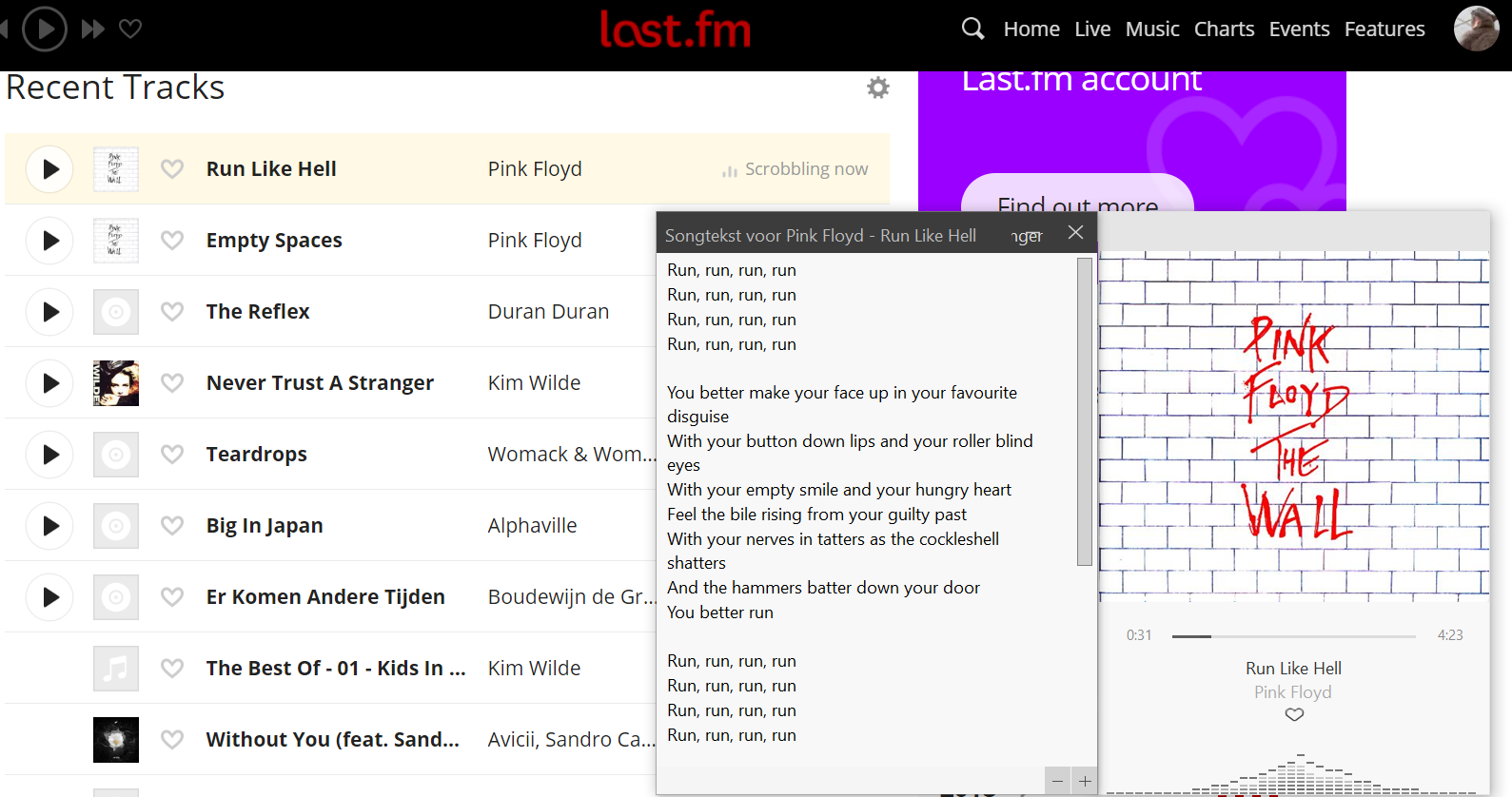Click Pink Floyd The Wall cover art in player
The image size is (1512, 797).
coord(1294,426)
